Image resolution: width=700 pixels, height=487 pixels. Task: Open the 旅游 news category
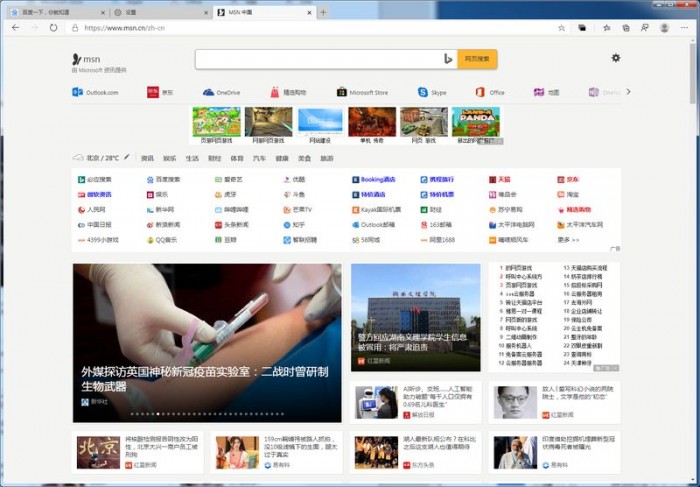click(327, 158)
